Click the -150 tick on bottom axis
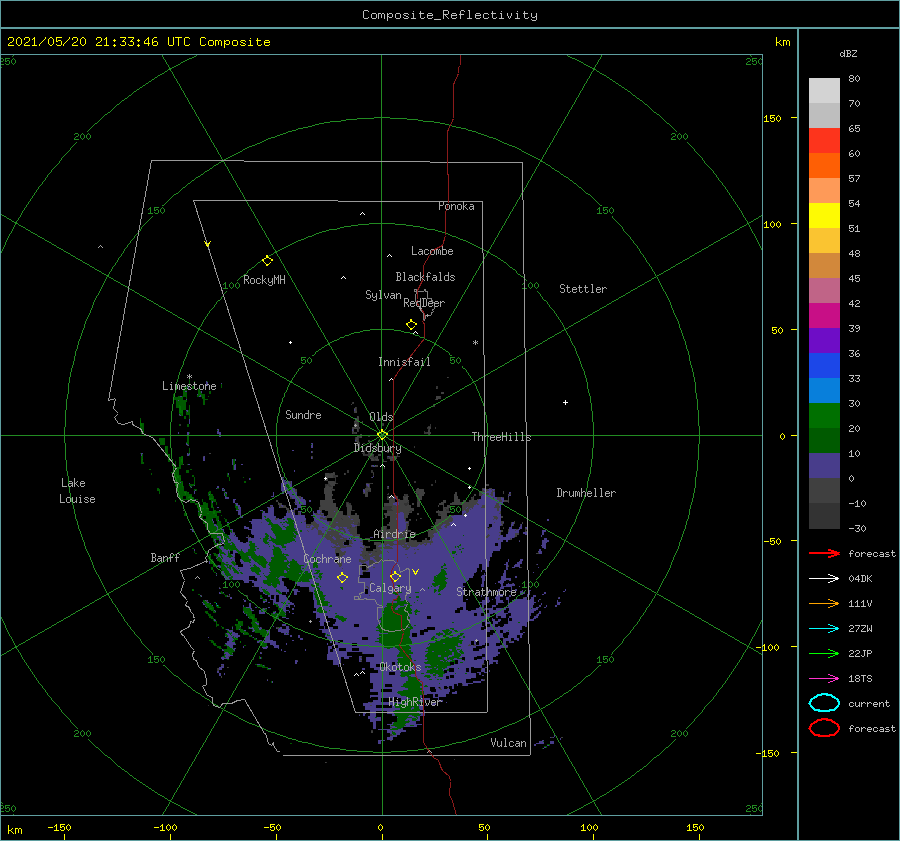 pos(59,827)
